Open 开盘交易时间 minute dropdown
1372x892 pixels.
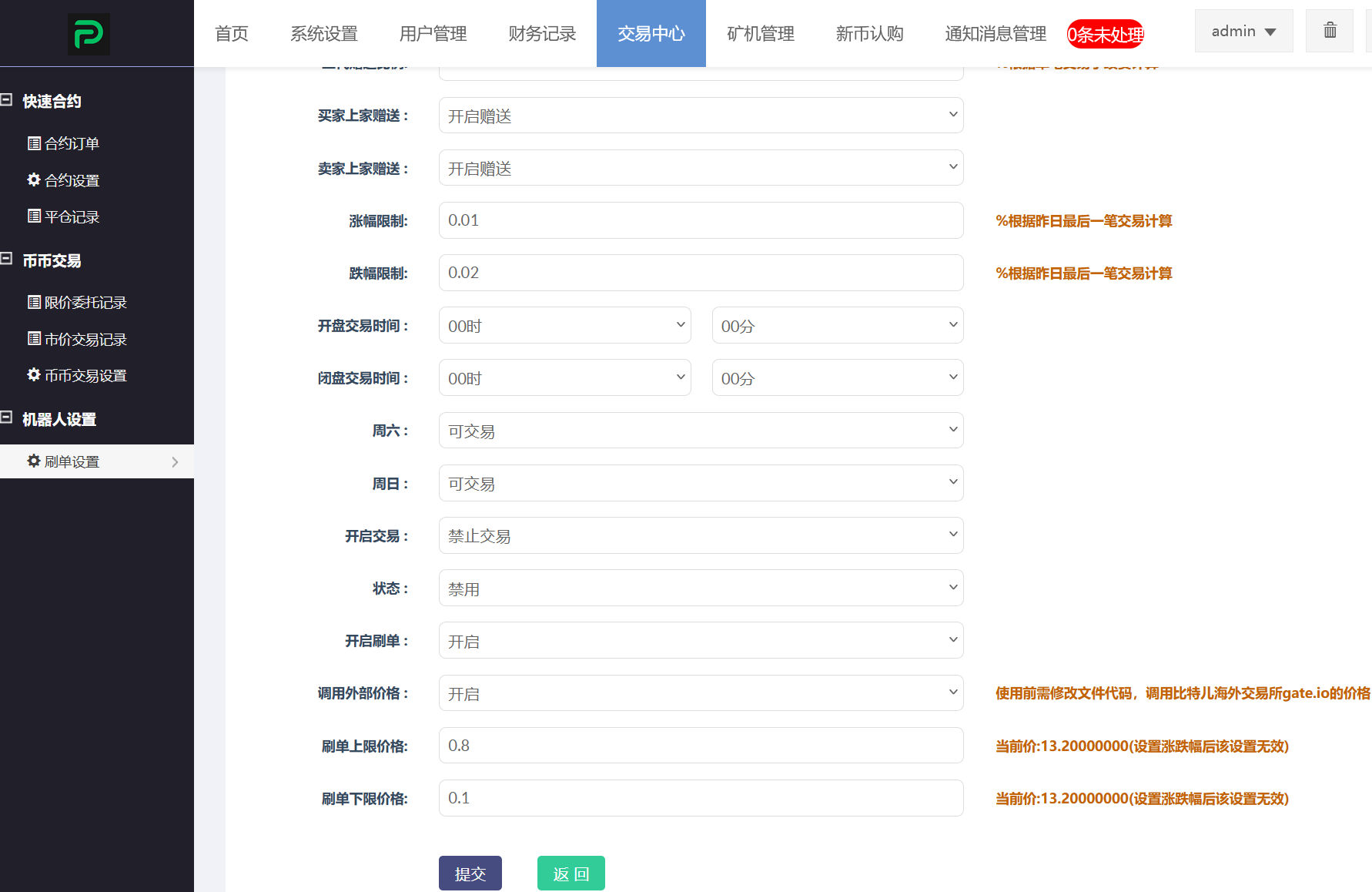pos(838,325)
